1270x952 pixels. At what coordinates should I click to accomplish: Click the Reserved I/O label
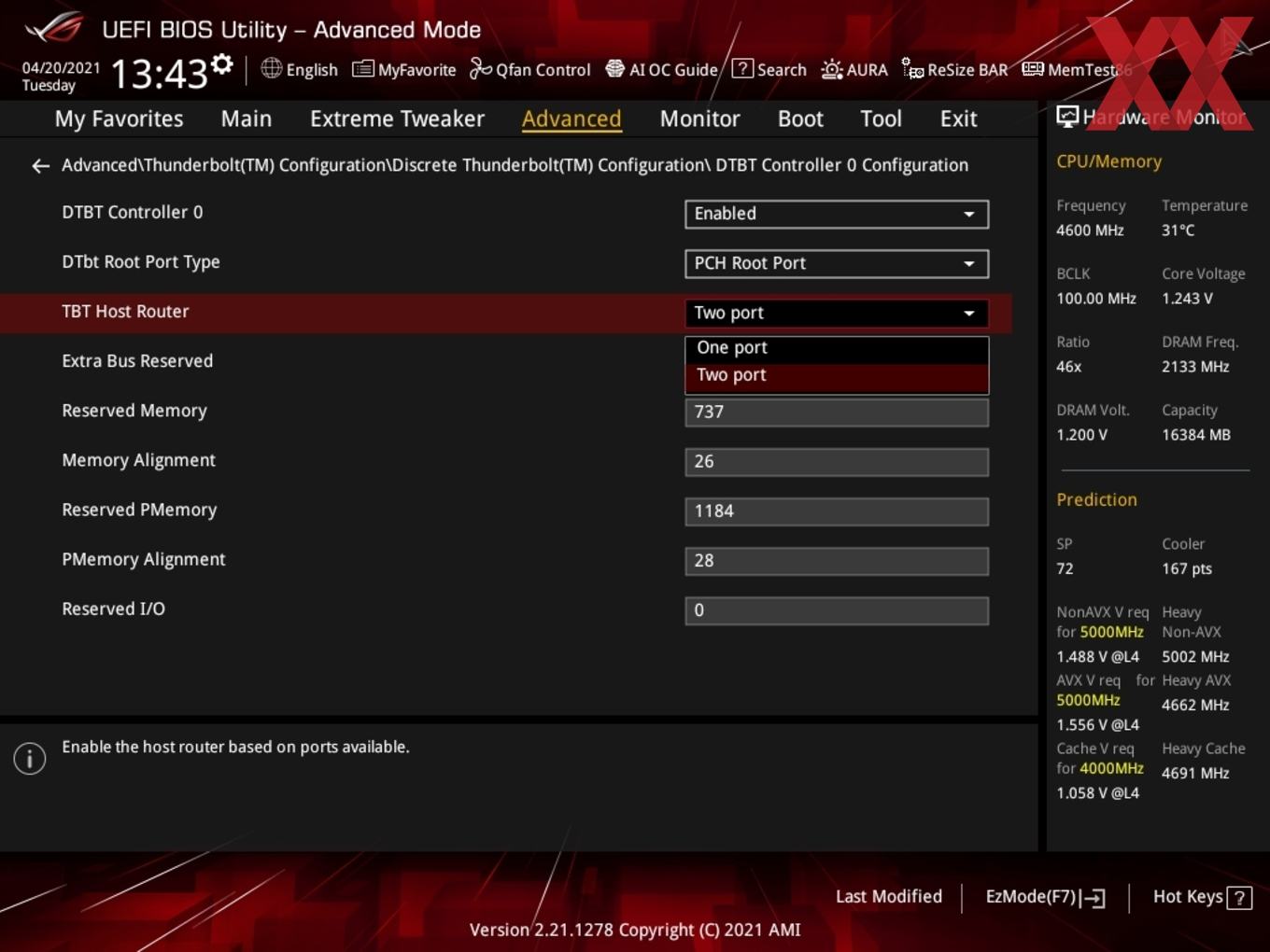click(113, 609)
